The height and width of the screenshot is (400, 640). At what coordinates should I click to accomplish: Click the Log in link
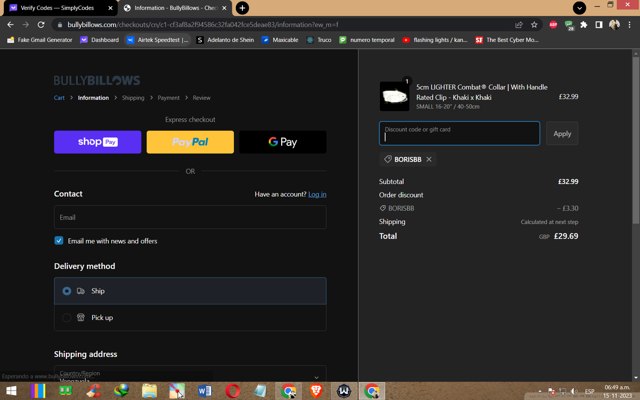tap(317, 194)
